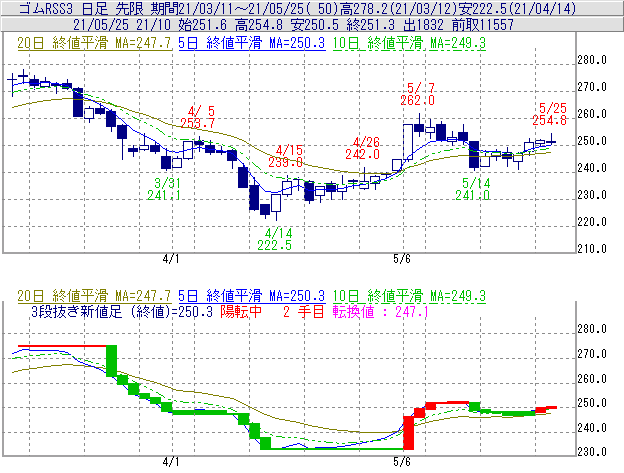Click the large white candlestick at 5/6
Screen dimensions: 624x473
point(408,142)
